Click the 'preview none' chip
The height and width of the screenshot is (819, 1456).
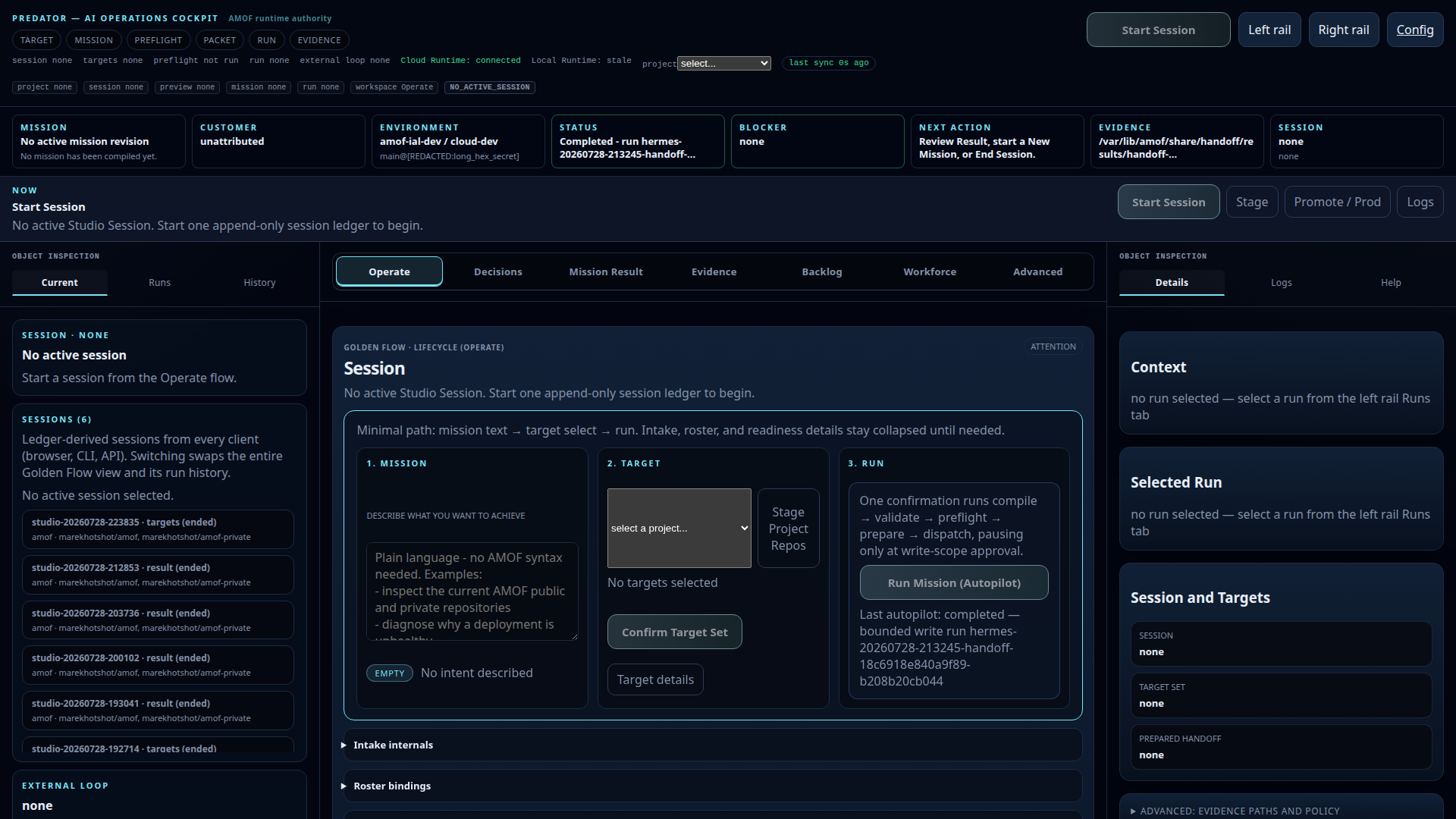187,87
